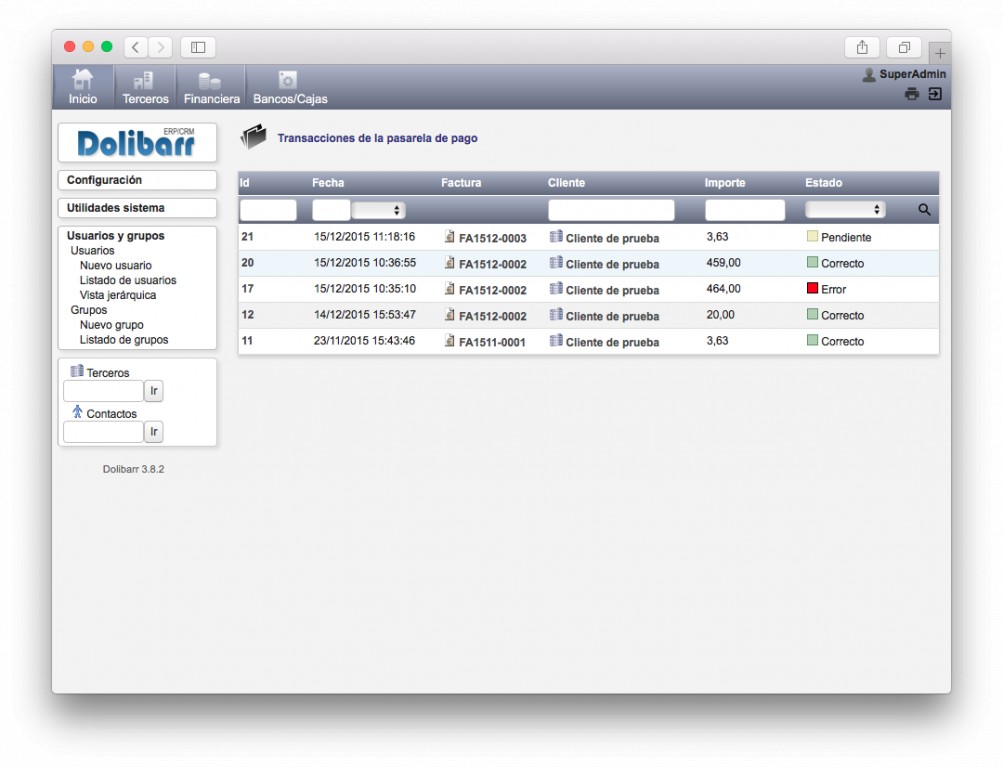Open the Fecha month dropdown

coord(379,210)
